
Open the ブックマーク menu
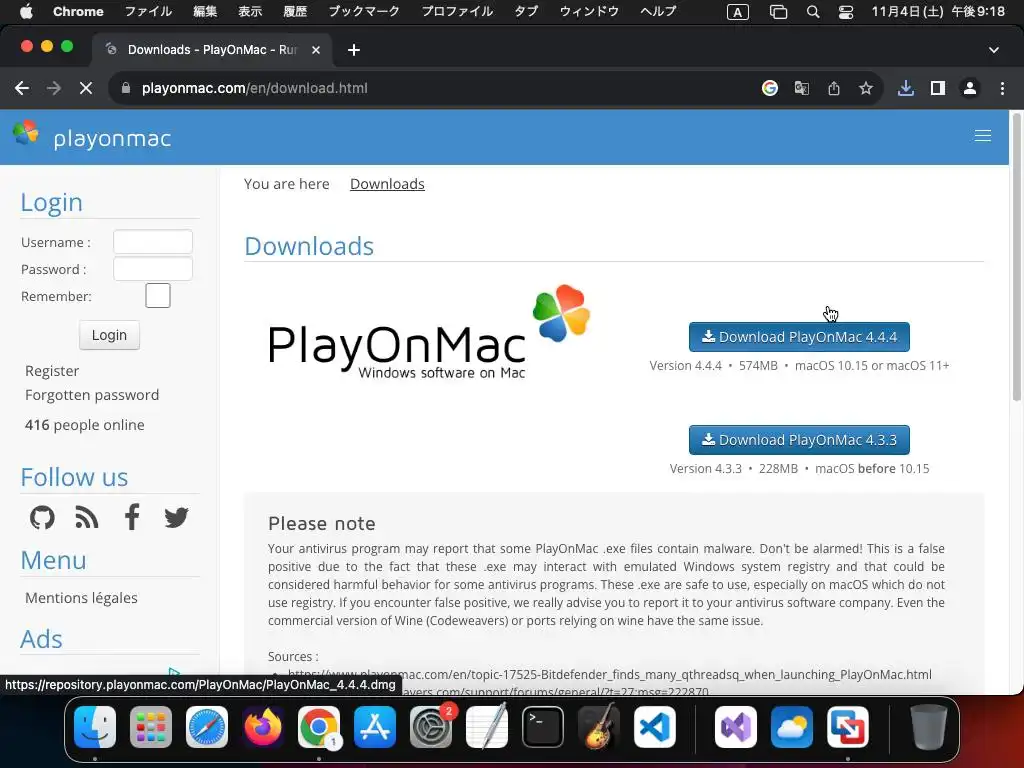[x=364, y=12]
